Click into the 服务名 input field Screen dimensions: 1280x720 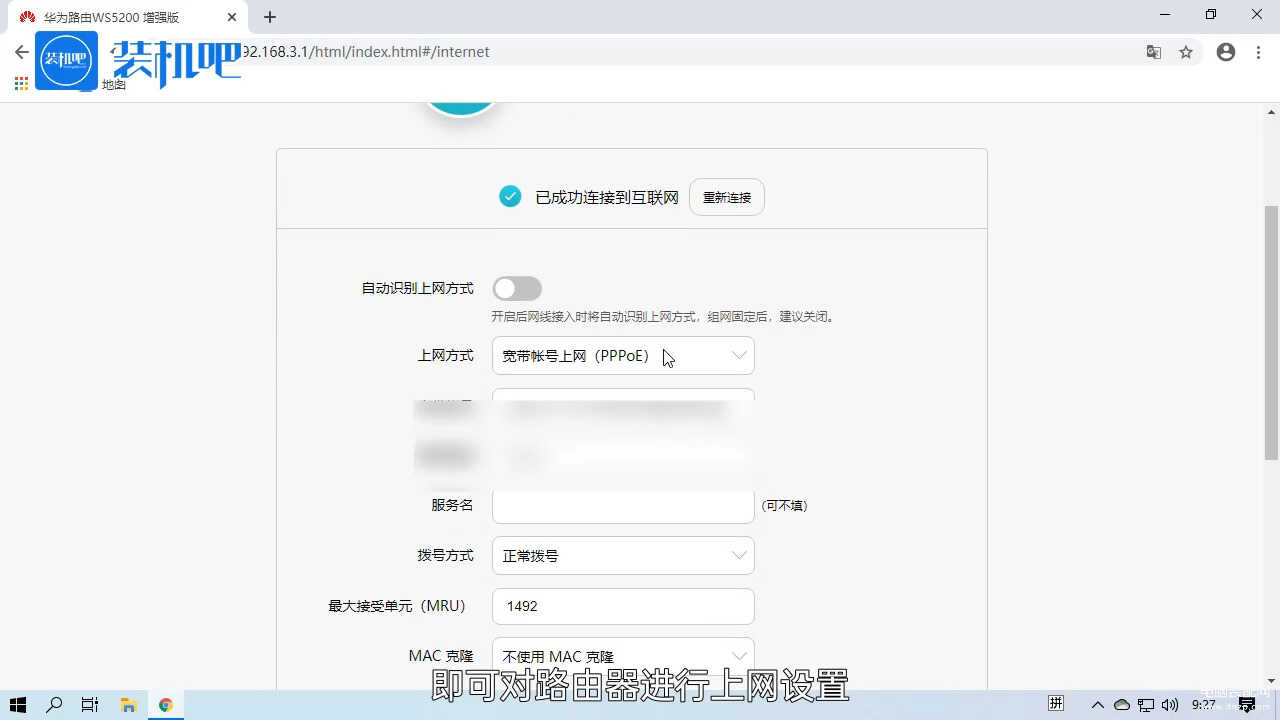click(623, 506)
